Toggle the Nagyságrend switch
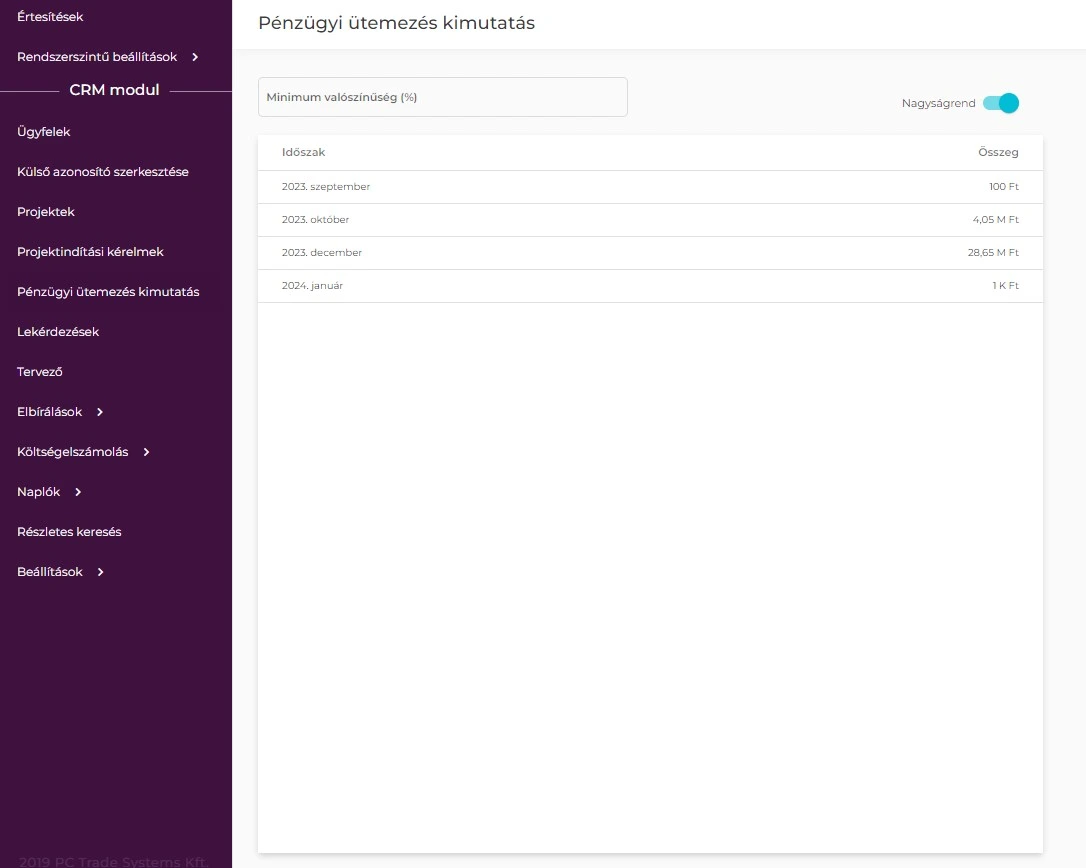 click(x=1000, y=103)
